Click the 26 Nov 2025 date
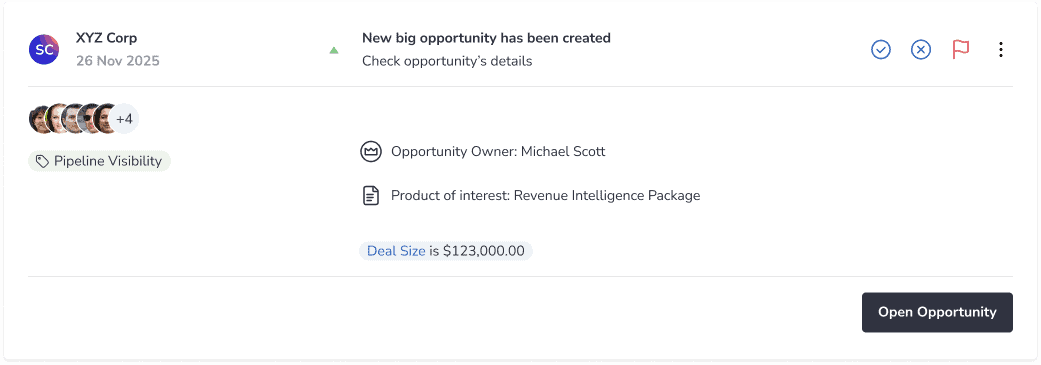This screenshot has width=1041, height=365. [118, 61]
